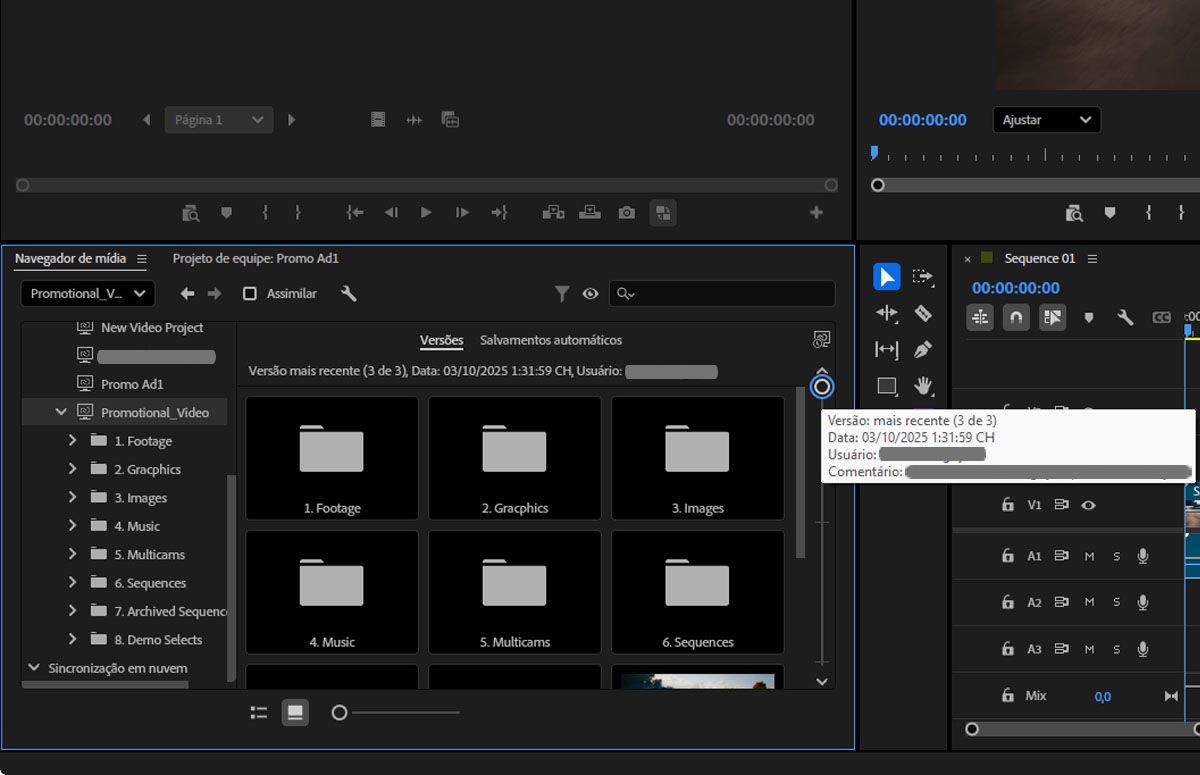Open the Promotional_V project dropdown
The height and width of the screenshot is (775, 1200).
tap(86, 293)
